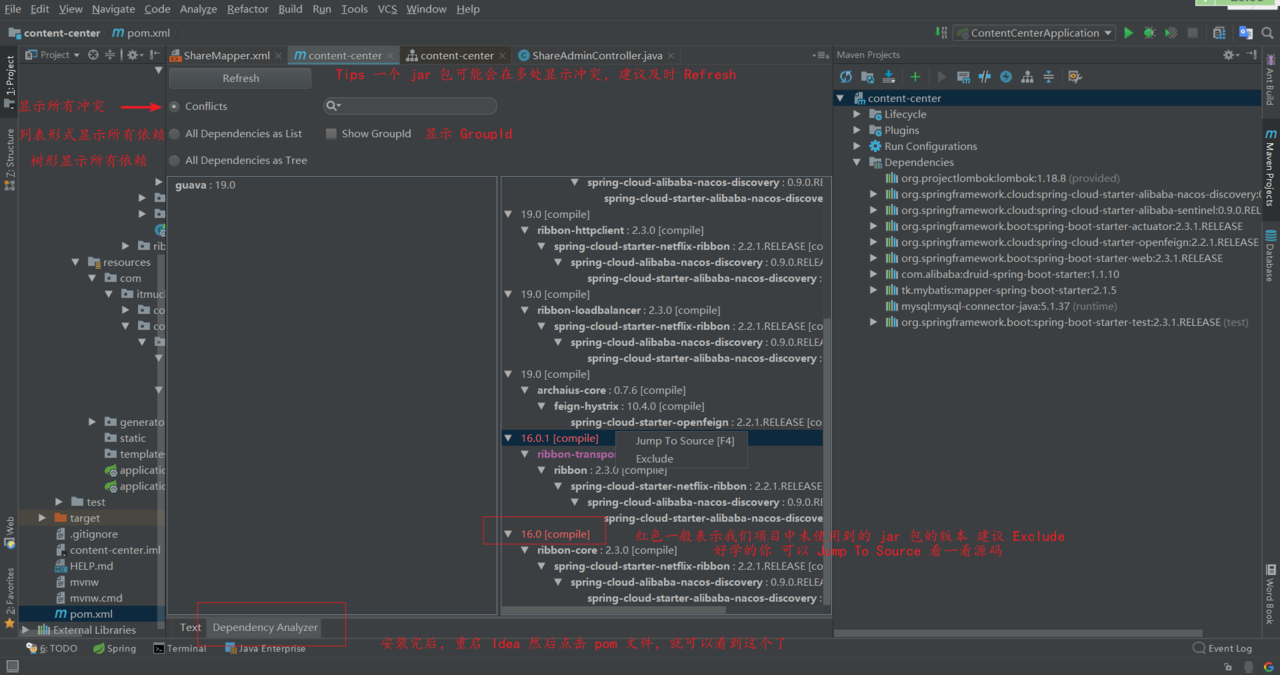
Task: Open the Event Log
Action: coord(1222,648)
